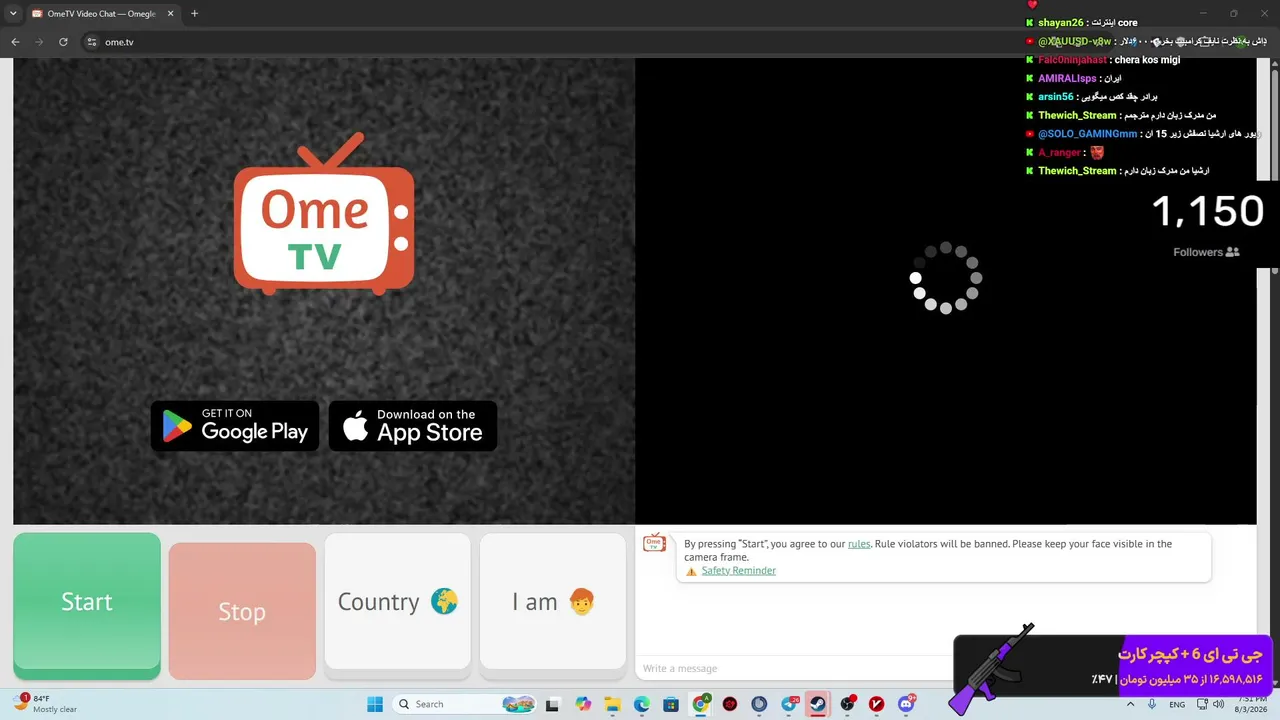
Task: Click the Followers label
Action: coord(1198,252)
